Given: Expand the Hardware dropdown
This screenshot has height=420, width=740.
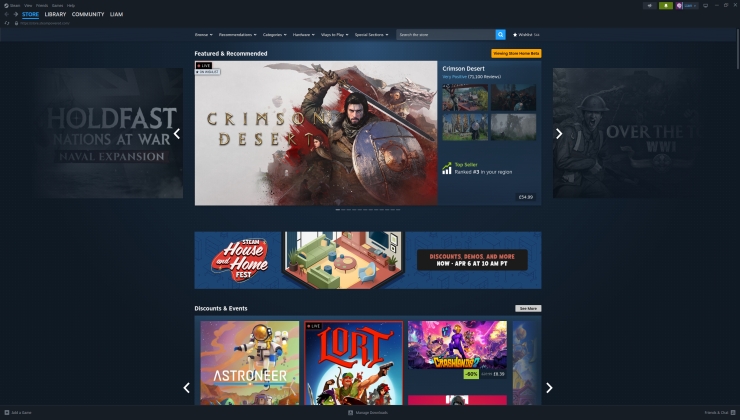Looking at the screenshot, I should point(303,34).
